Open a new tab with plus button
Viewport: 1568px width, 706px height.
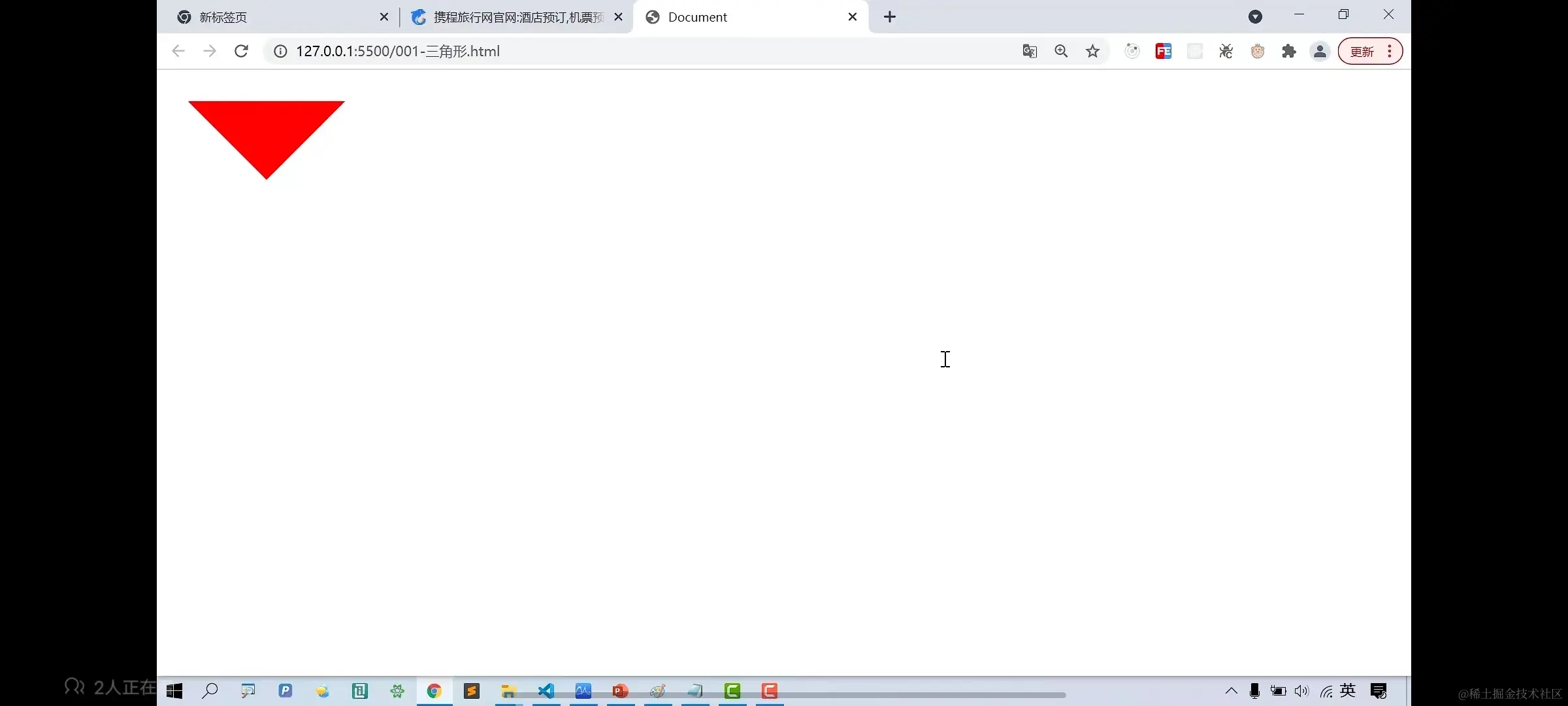[x=890, y=17]
